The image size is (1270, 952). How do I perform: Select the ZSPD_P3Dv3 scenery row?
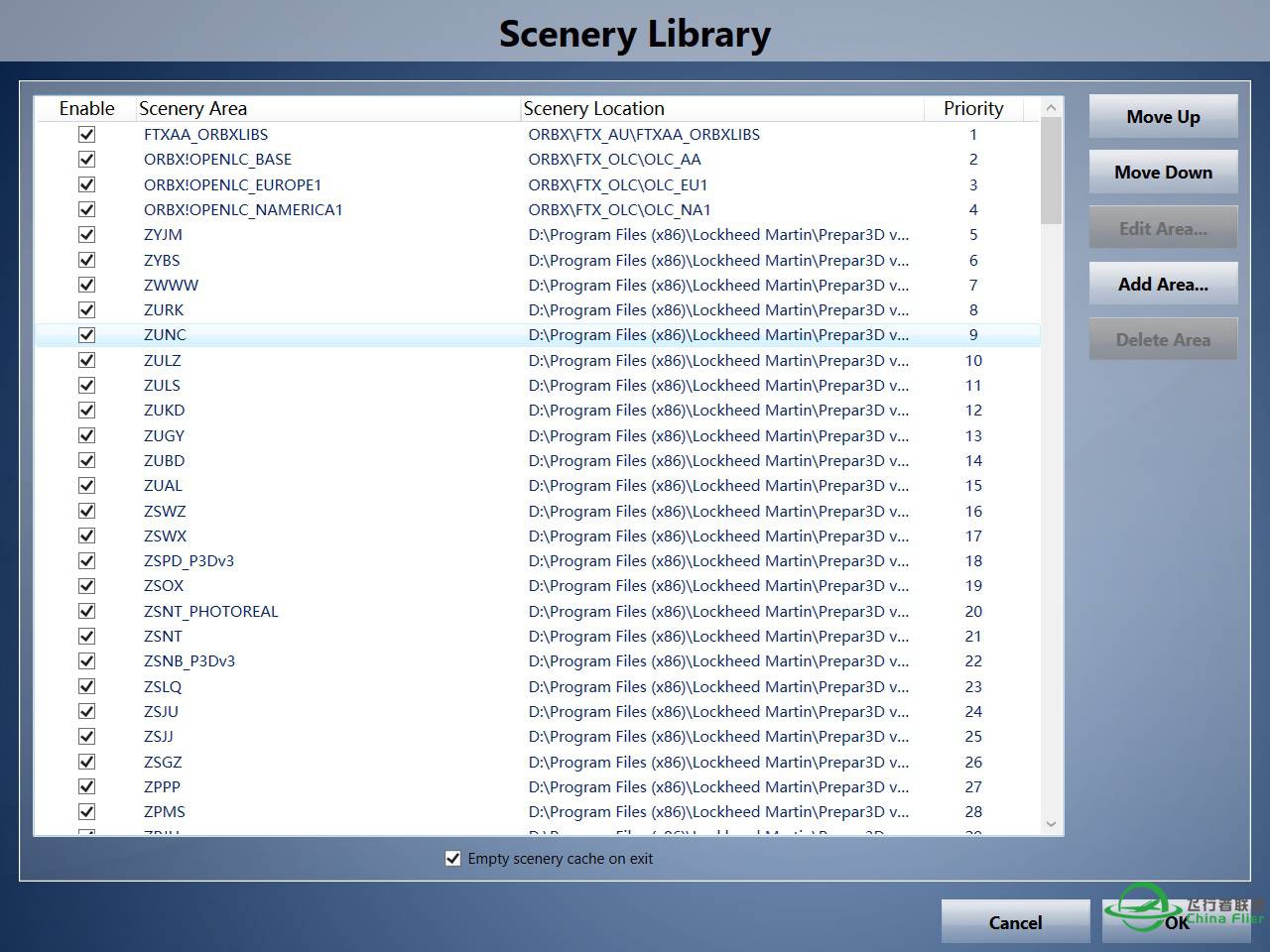tap(190, 561)
